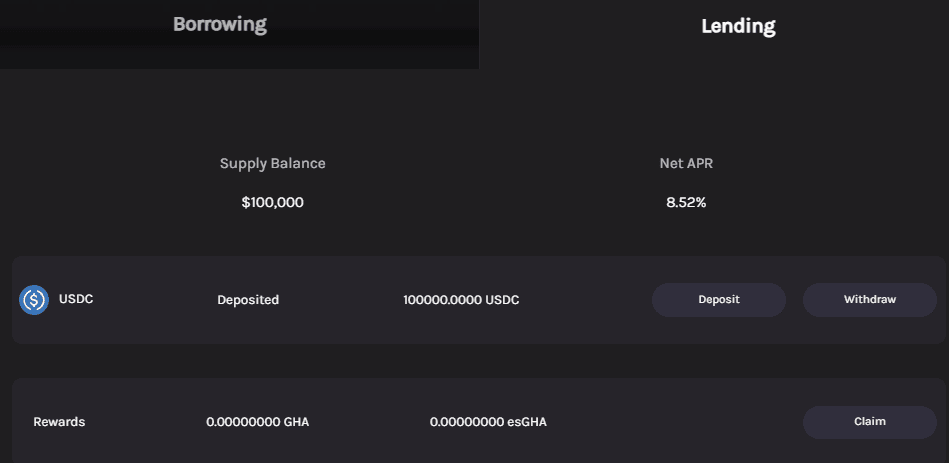
Task: Select the Lending tab
Action: (x=738, y=26)
